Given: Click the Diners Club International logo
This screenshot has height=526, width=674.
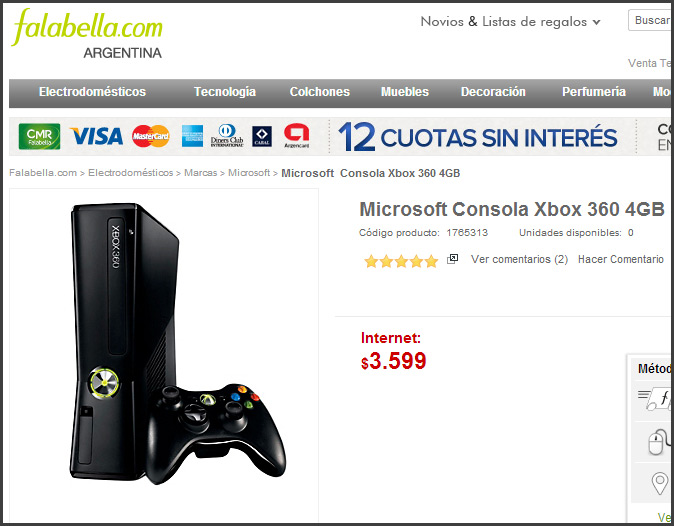Looking at the screenshot, I should 227,136.
